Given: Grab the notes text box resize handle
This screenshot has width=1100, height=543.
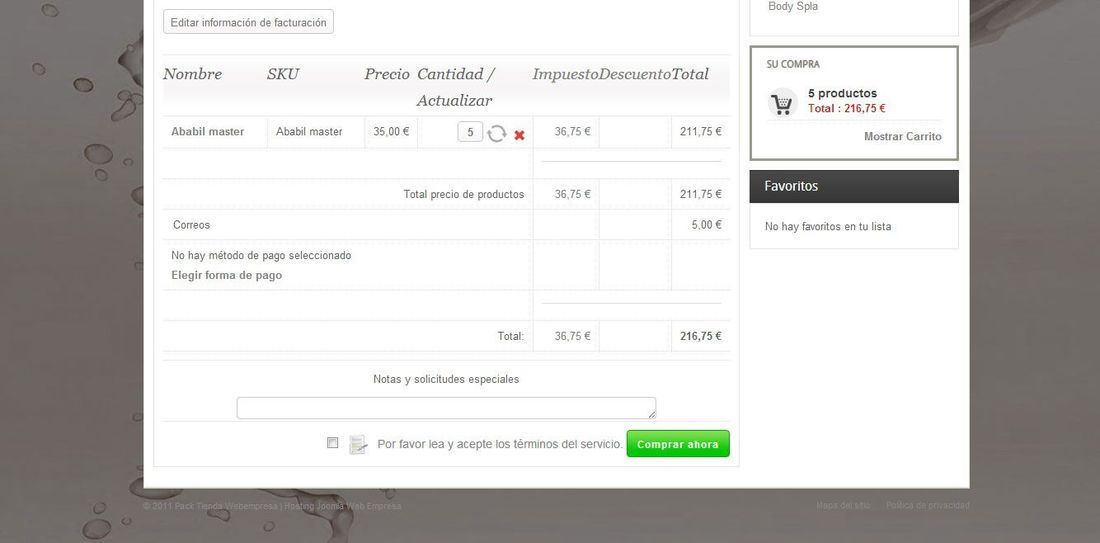Looking at the screenshot, I should click(x=652, y=415).
